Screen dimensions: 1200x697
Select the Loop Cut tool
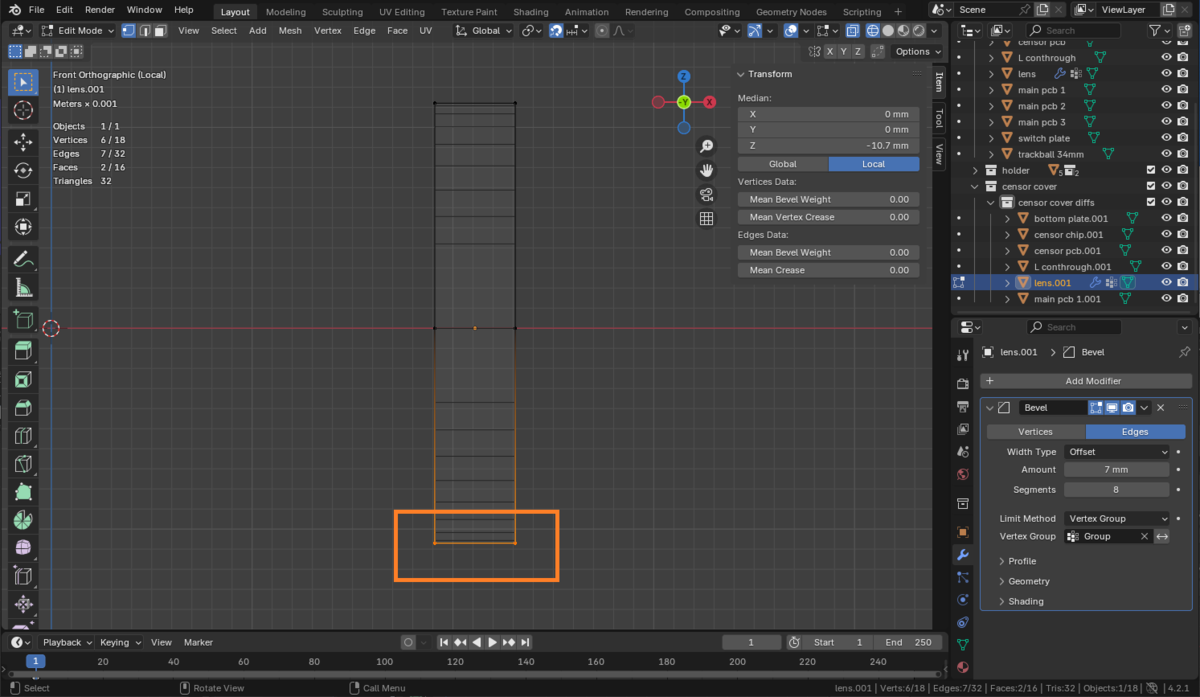pyautogui.click(x=22, y=435)
